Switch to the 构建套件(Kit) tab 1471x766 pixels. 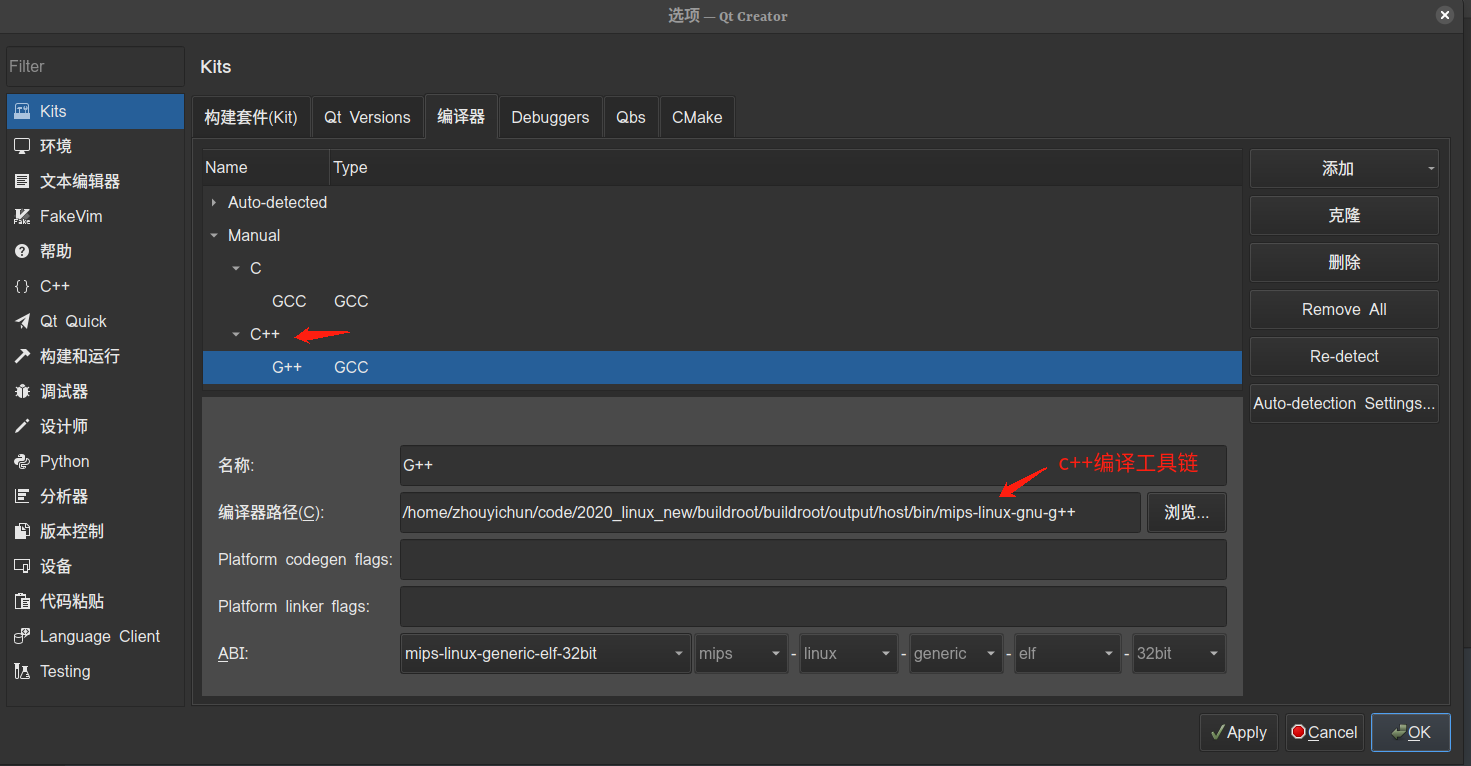coord(251,117)
